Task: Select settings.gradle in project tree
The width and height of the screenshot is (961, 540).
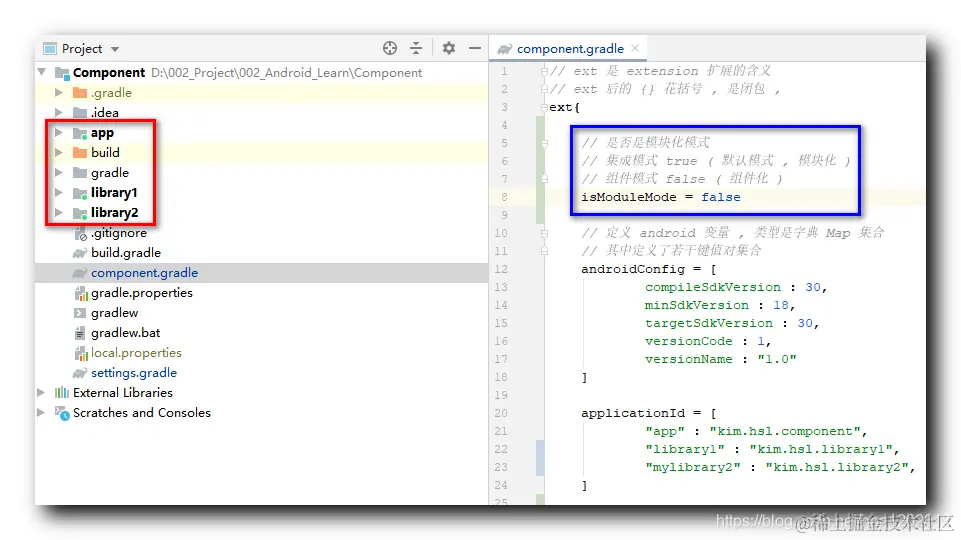Action: click(134, 373)
